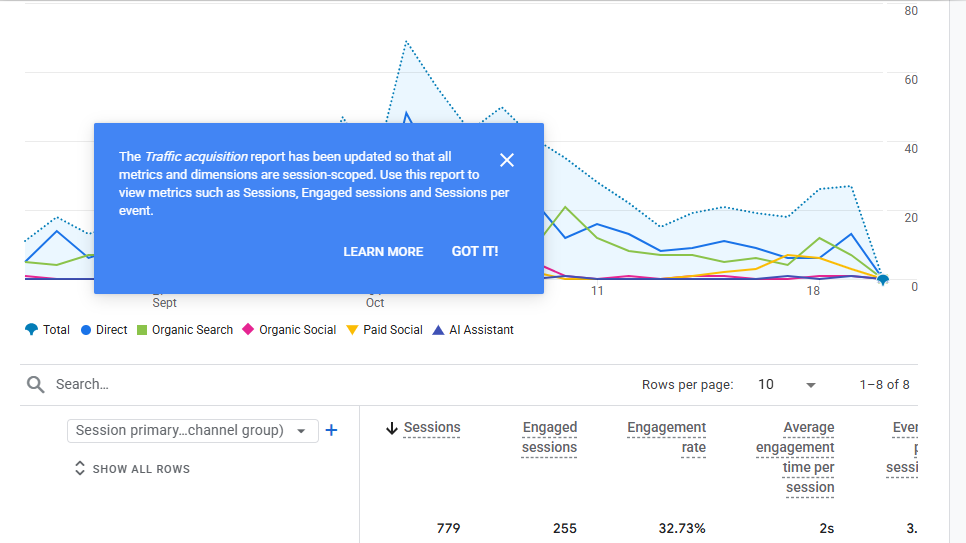The height and width of the screenshot is (543, 966).
Task: Toggle the Organic Search legend item
Action: point(185,330)
